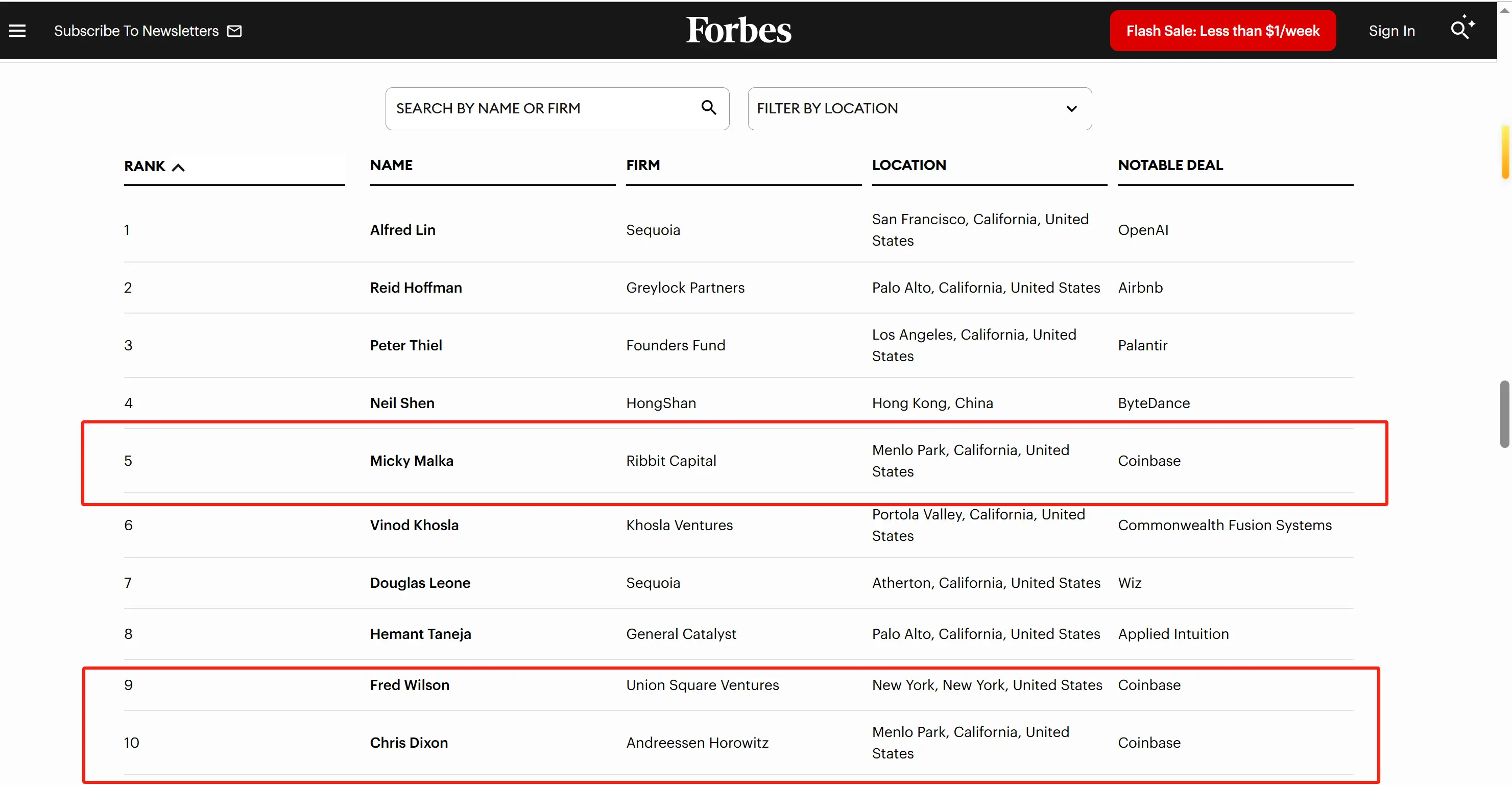The image size is (1512, 785).
Task: Open the hamburger navigation menu
Action: click(17, 31)
